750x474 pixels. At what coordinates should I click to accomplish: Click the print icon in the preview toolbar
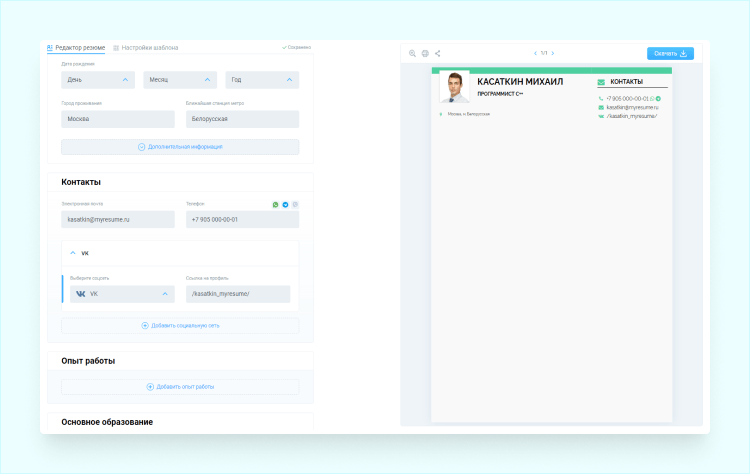point(425,54)
